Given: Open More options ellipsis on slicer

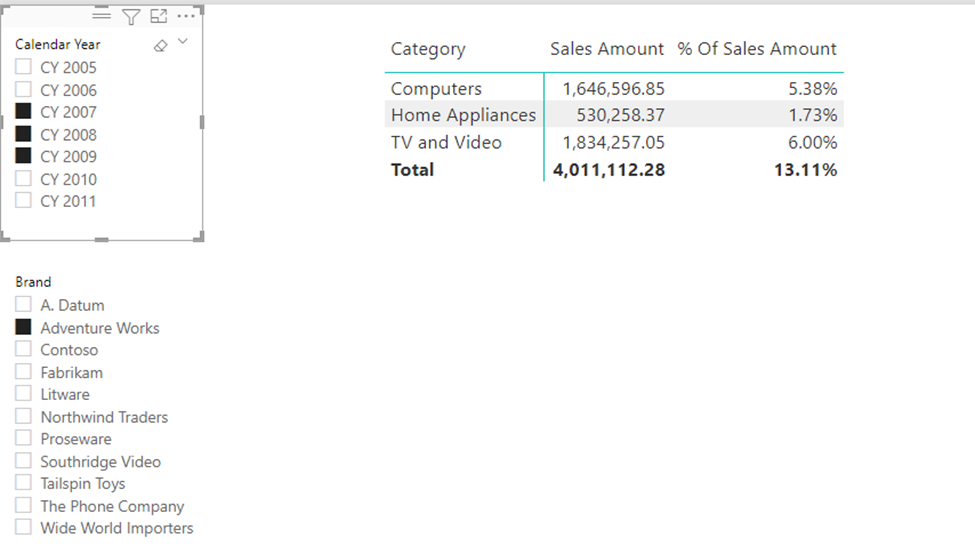Looking at the screenshot, I should (186, 16).
